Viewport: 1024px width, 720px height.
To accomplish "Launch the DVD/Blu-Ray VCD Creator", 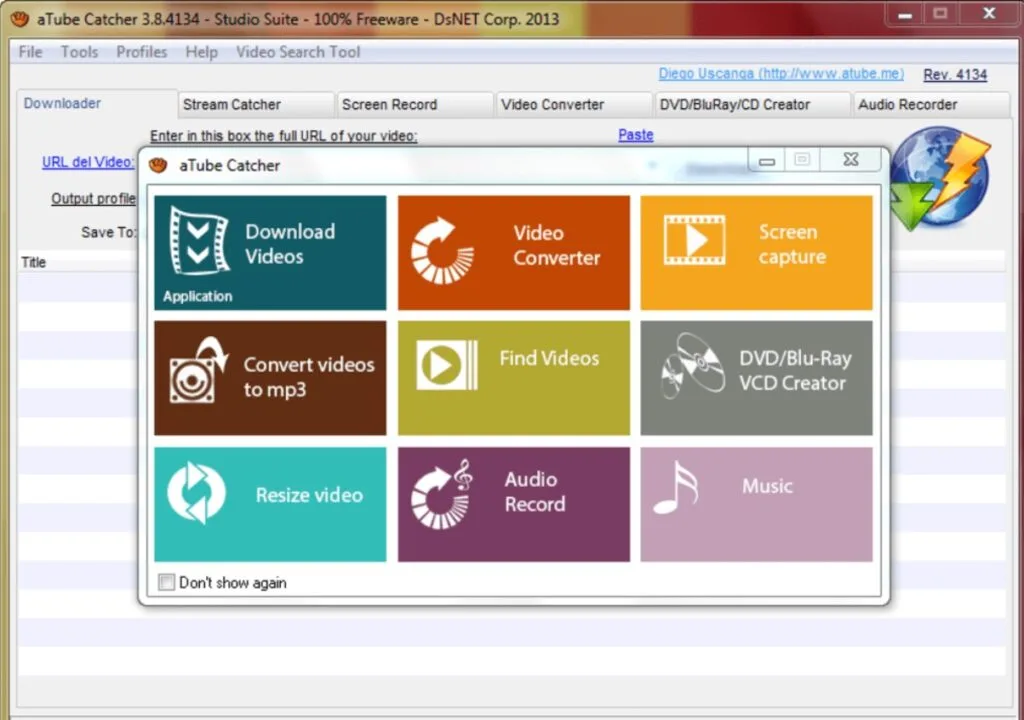I will [x=756, y=377].
